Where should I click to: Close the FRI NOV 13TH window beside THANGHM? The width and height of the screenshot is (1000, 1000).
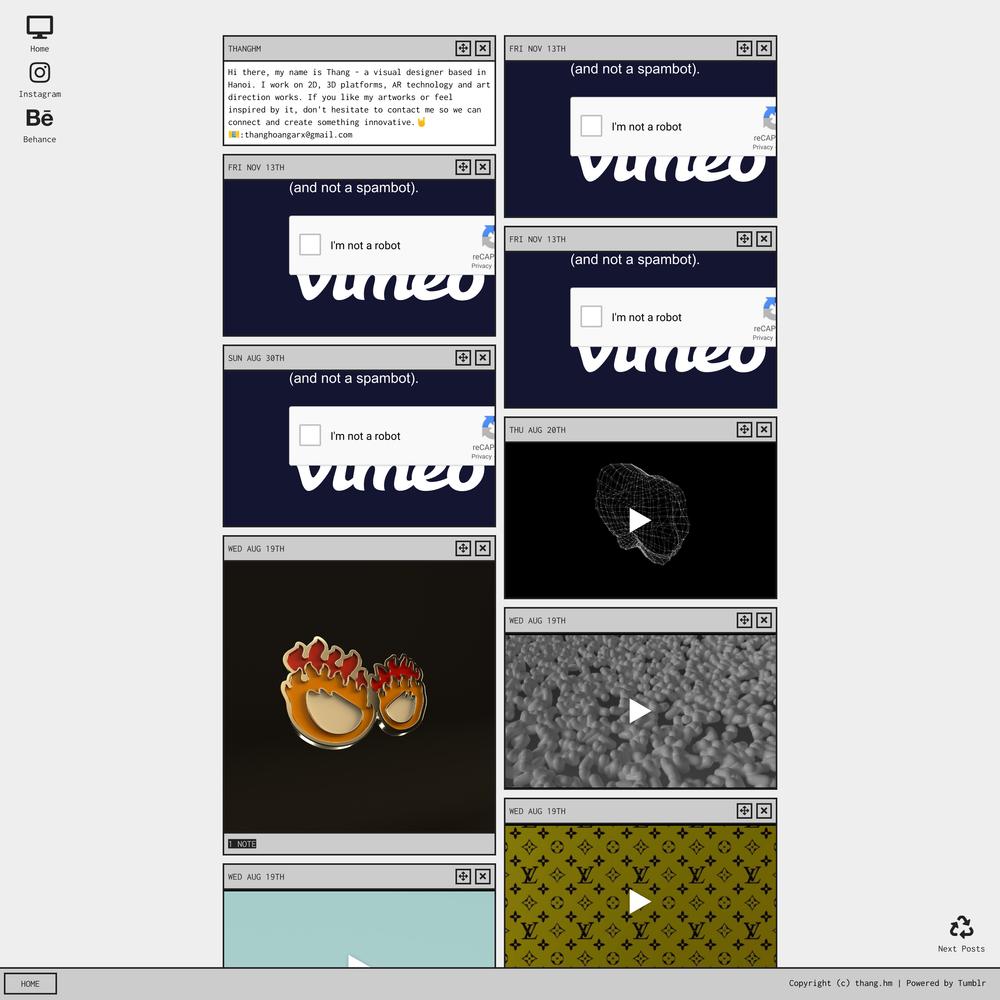[764, 48]
